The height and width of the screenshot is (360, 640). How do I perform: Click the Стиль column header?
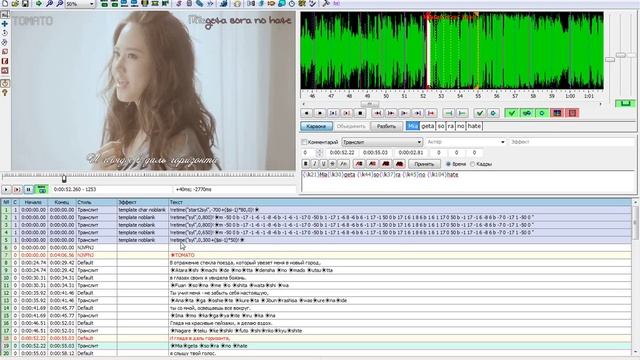tap(96, 202)
